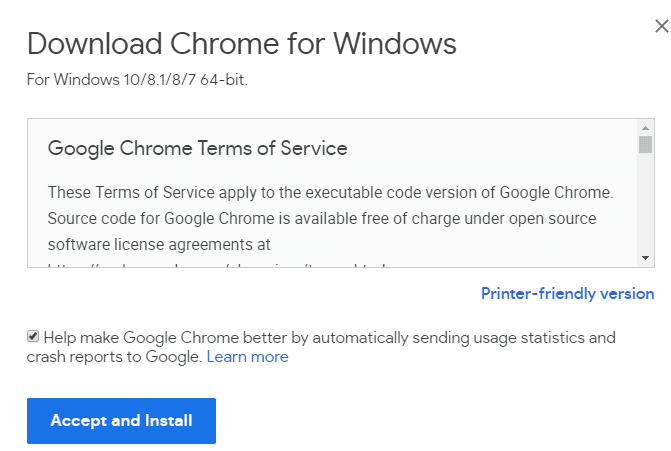Click the Download Chrome for Windows title
The image size is (671, 451).
point(241,44)
